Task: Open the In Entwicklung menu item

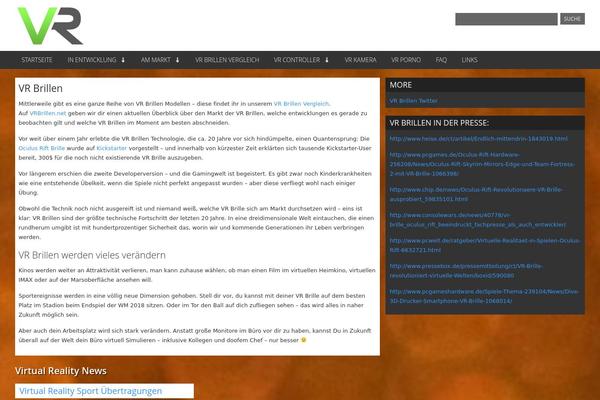Action: [92, 60]
